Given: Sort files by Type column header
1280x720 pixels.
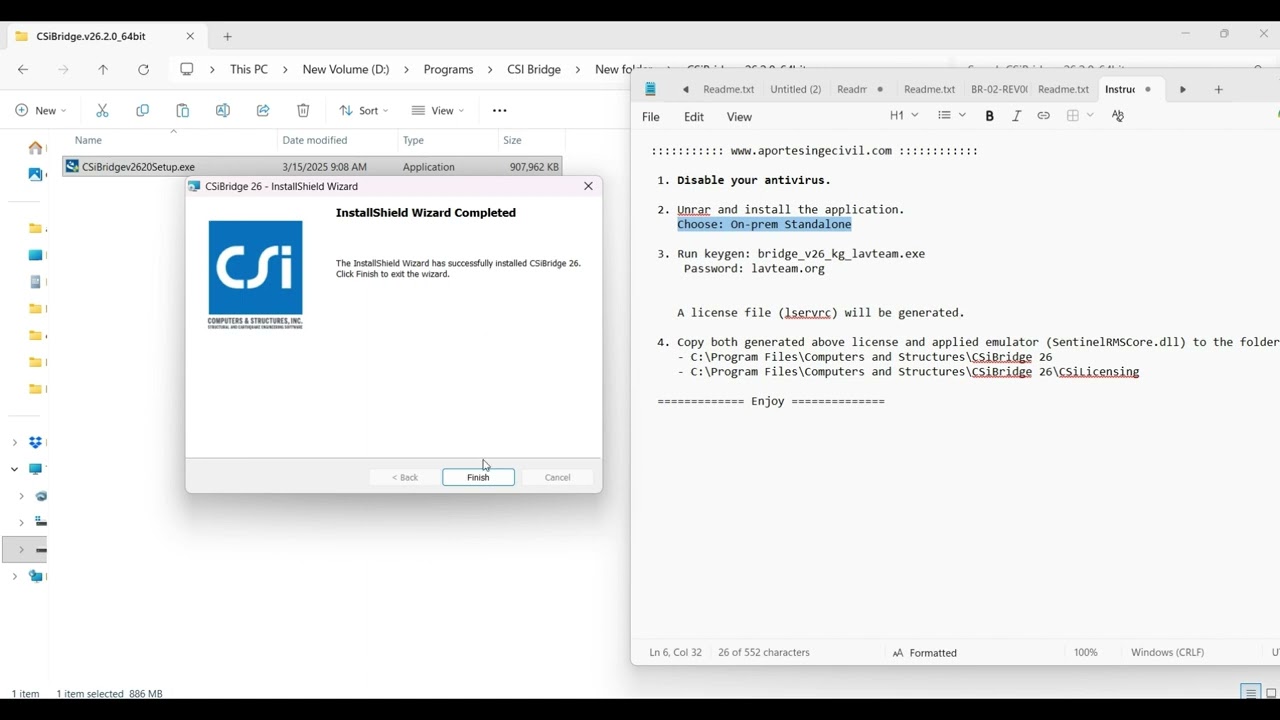Looking at the screenshot, I should (413, 140).
